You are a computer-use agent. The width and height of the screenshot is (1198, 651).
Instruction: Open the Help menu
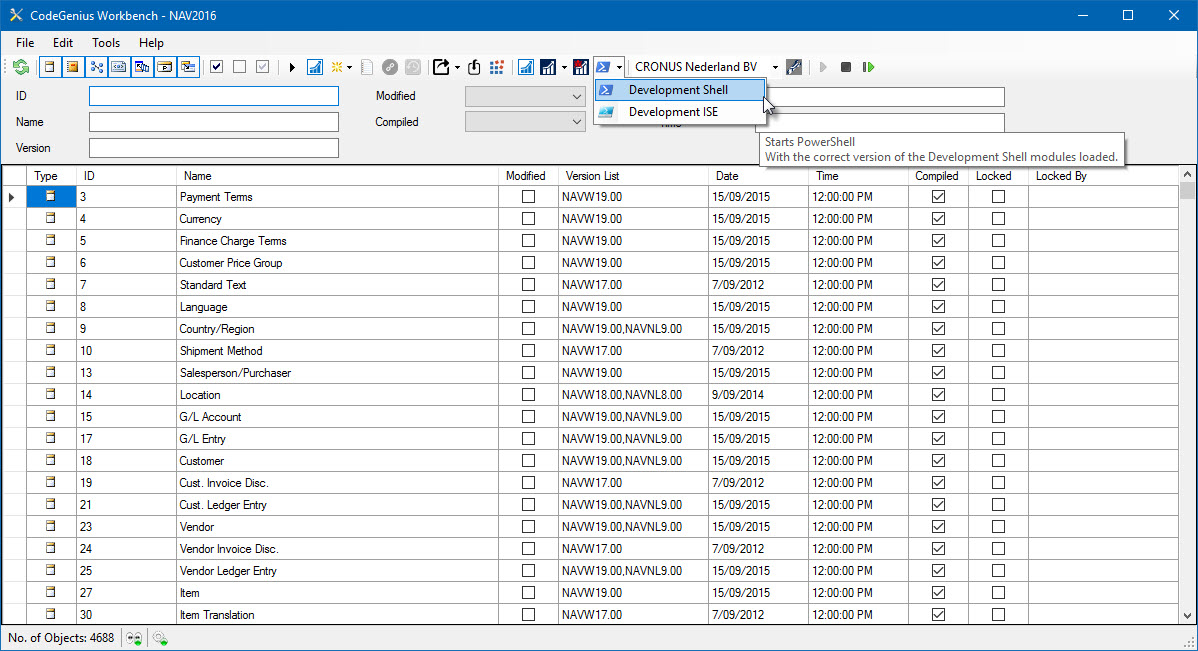[151, 43]
